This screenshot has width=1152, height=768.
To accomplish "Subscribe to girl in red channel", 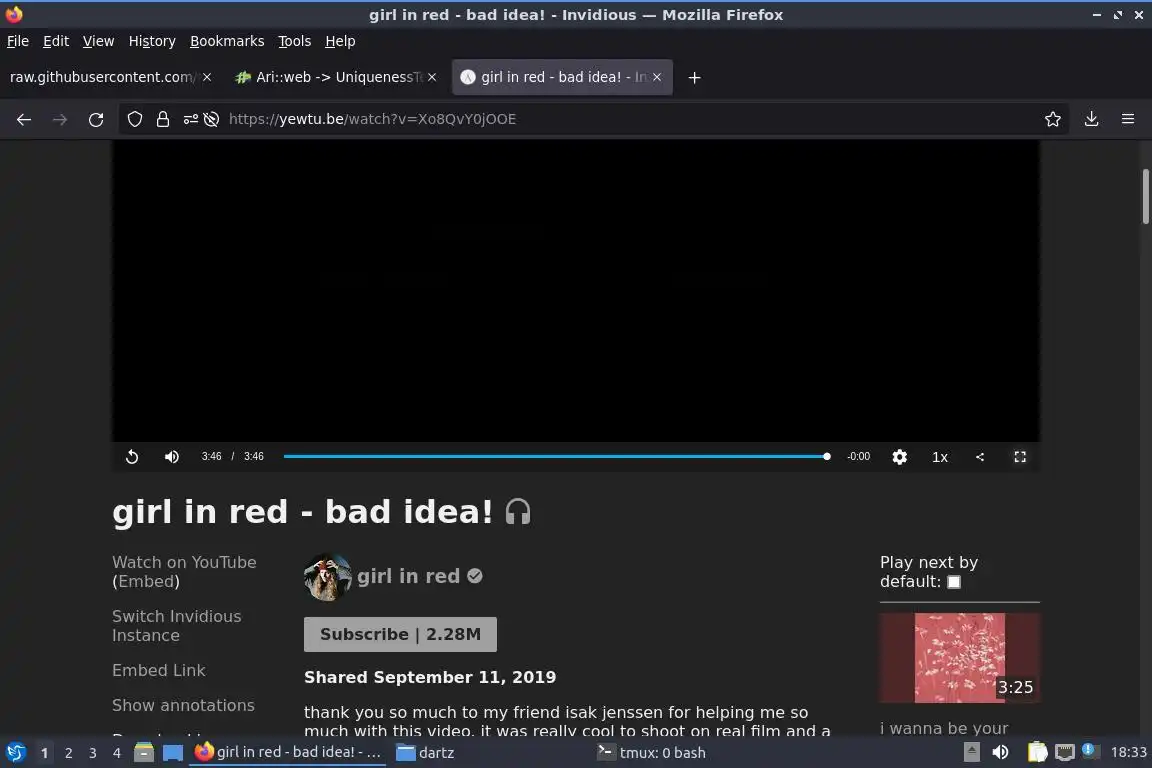I will point(400,634).
